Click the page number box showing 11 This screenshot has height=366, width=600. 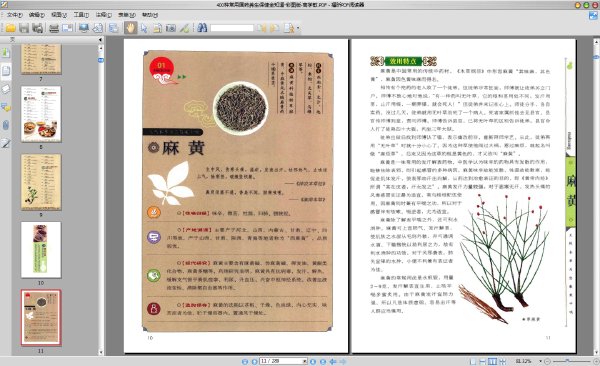(x=281, y=361)
